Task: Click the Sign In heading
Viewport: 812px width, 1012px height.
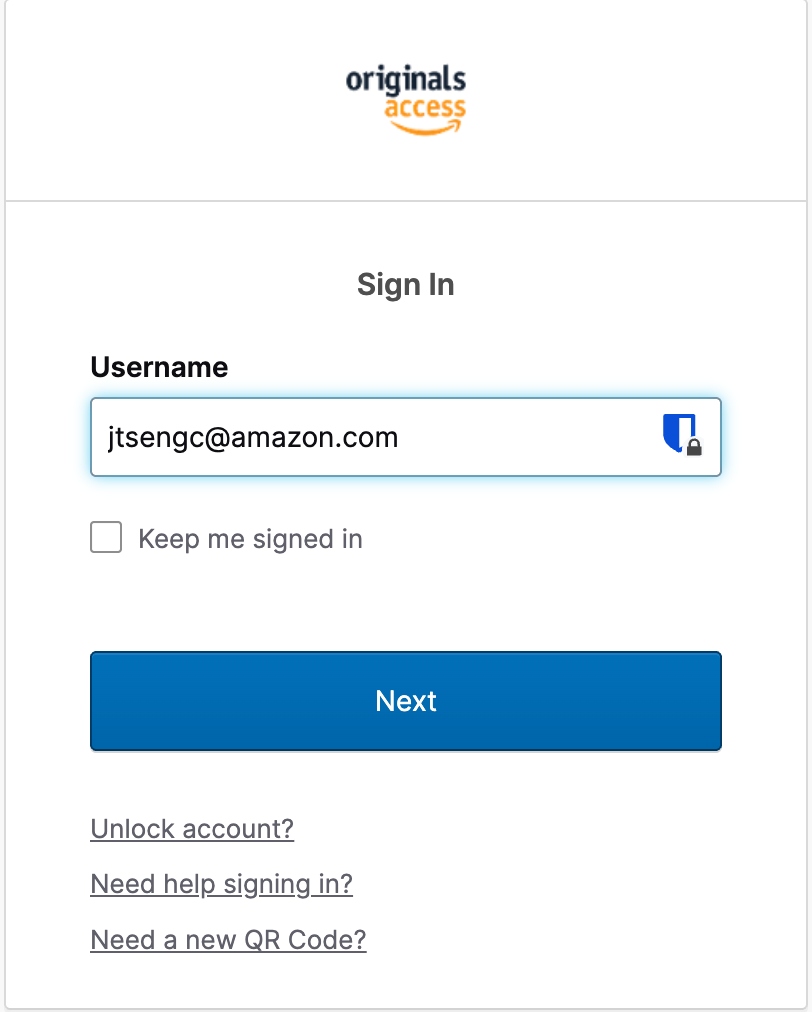Action: pos(406,284)
